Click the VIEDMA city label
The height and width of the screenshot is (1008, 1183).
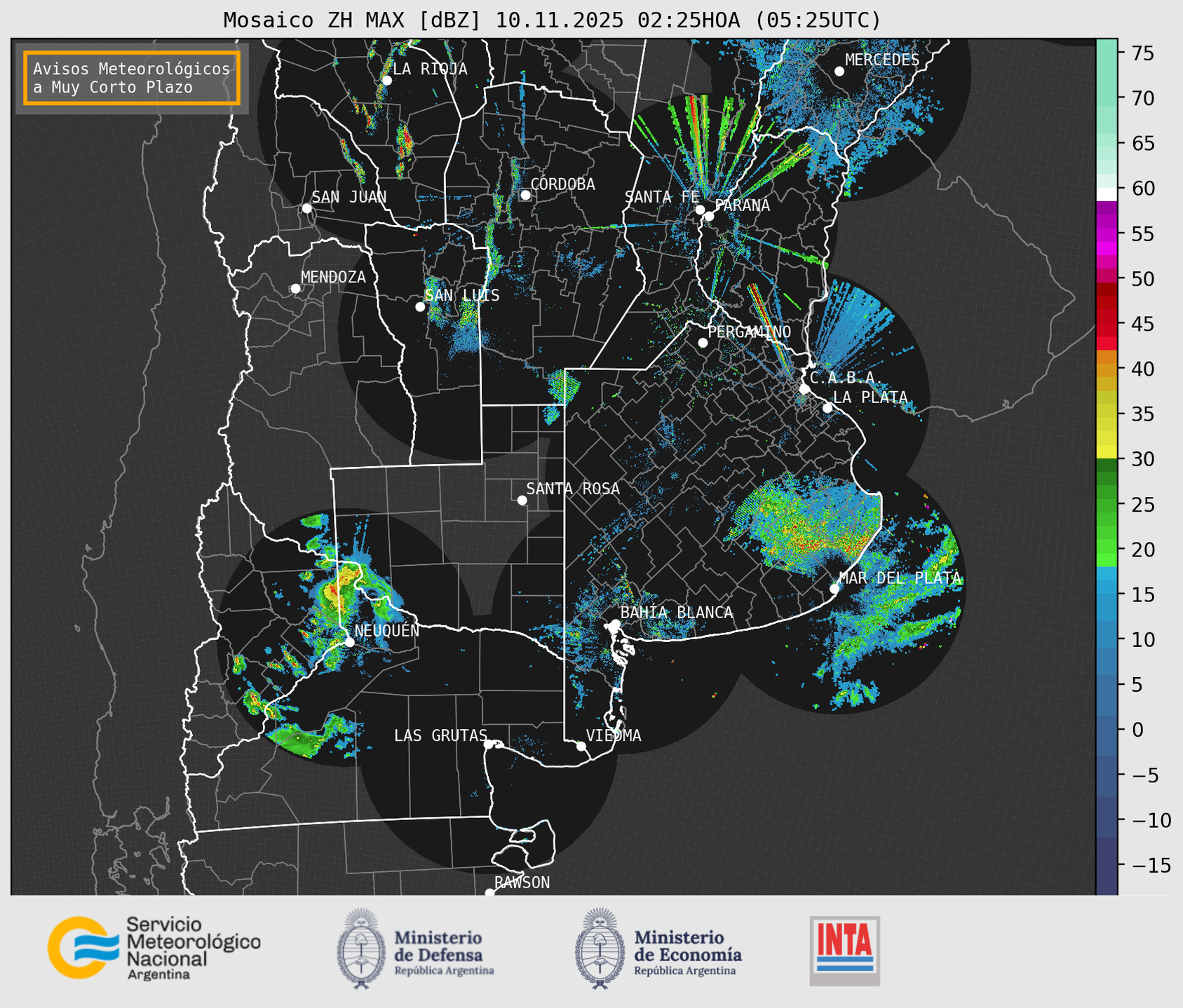[x=614, y=735]
